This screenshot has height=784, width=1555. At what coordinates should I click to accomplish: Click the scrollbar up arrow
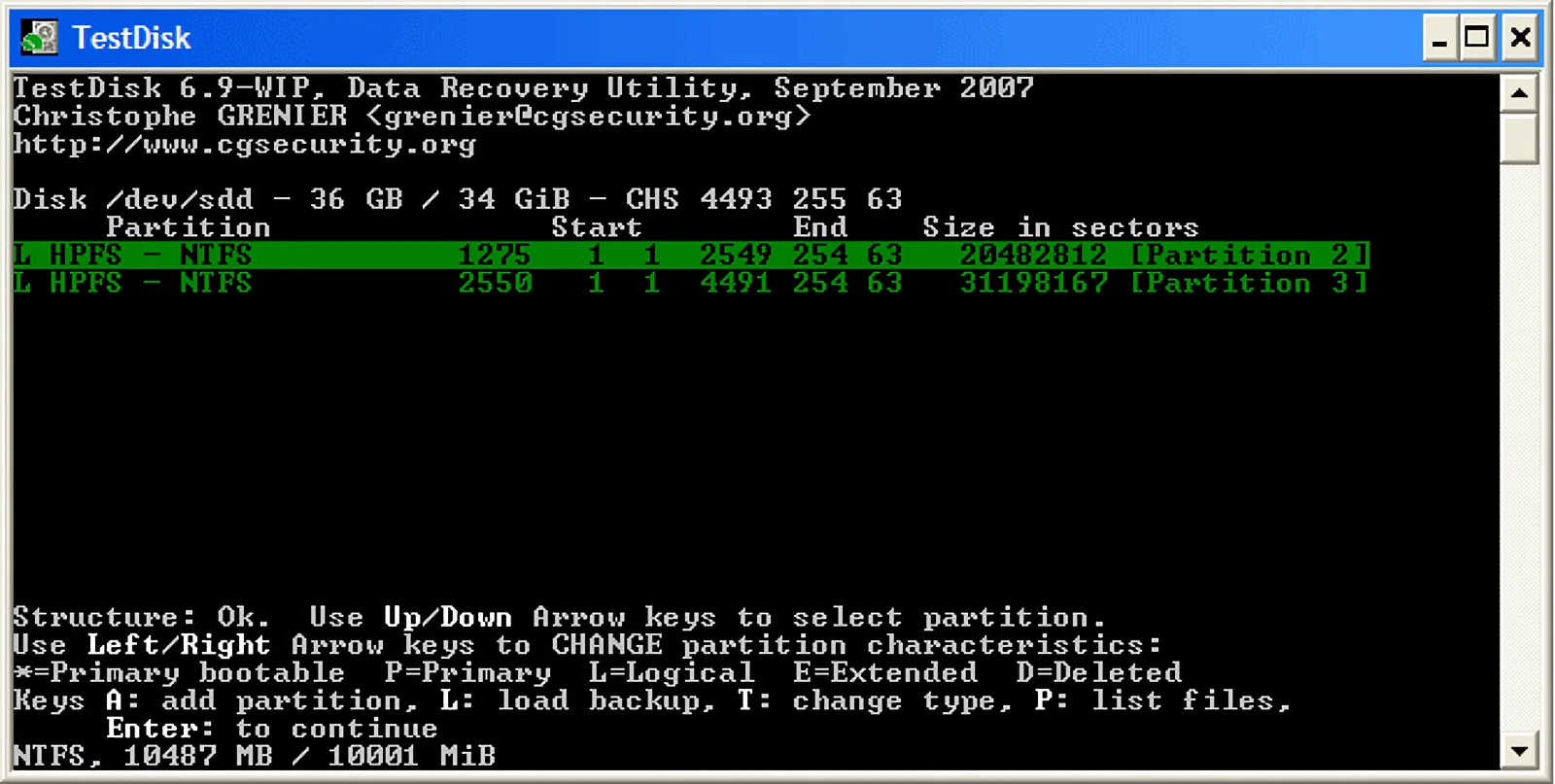[1519, 93]
